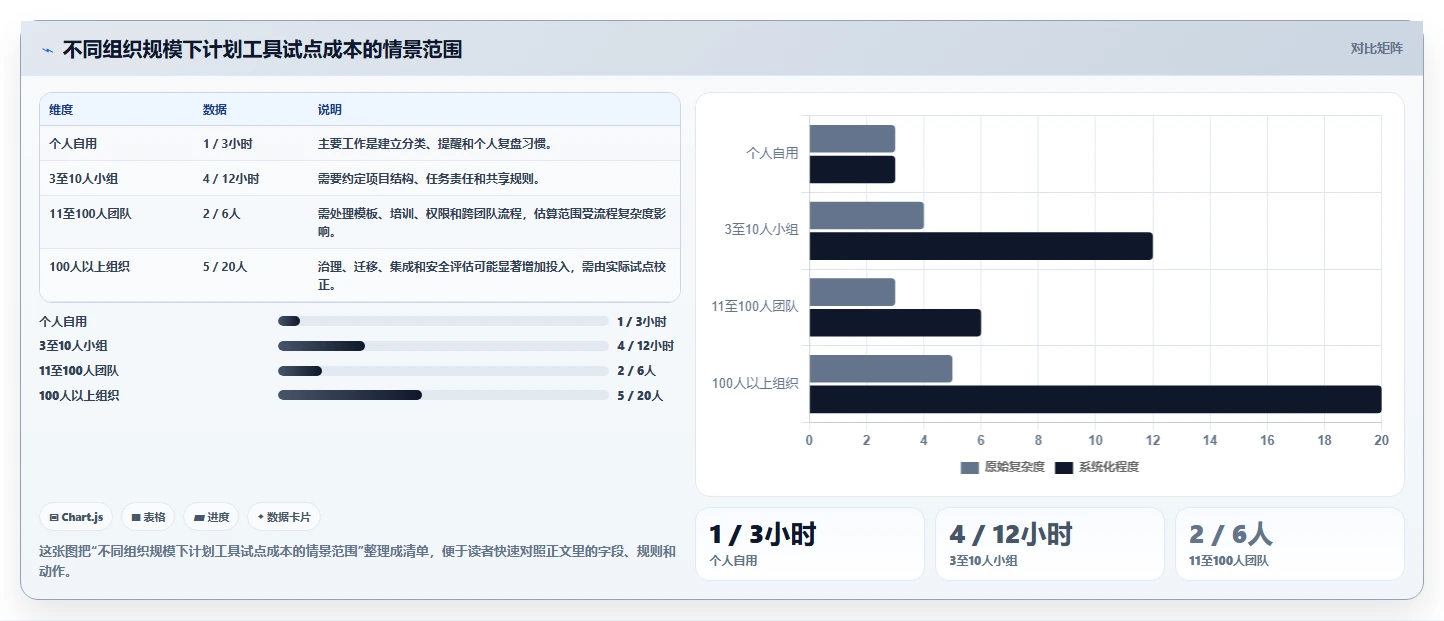The height and width of the screenshot is (621, 1444).
Task: Click the grey 原始复杂度 bar for 3至10人小组
Action: click(866, 215)
